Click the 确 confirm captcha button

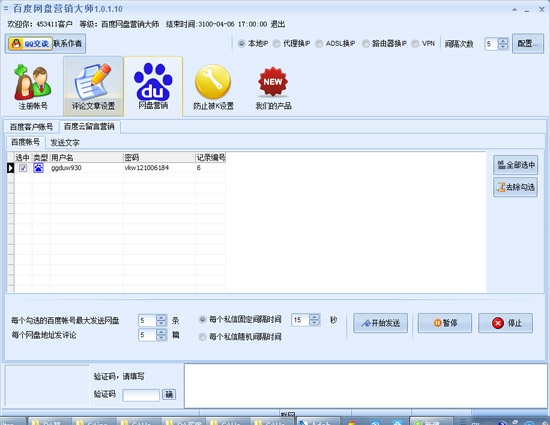(x=169, y=394)
